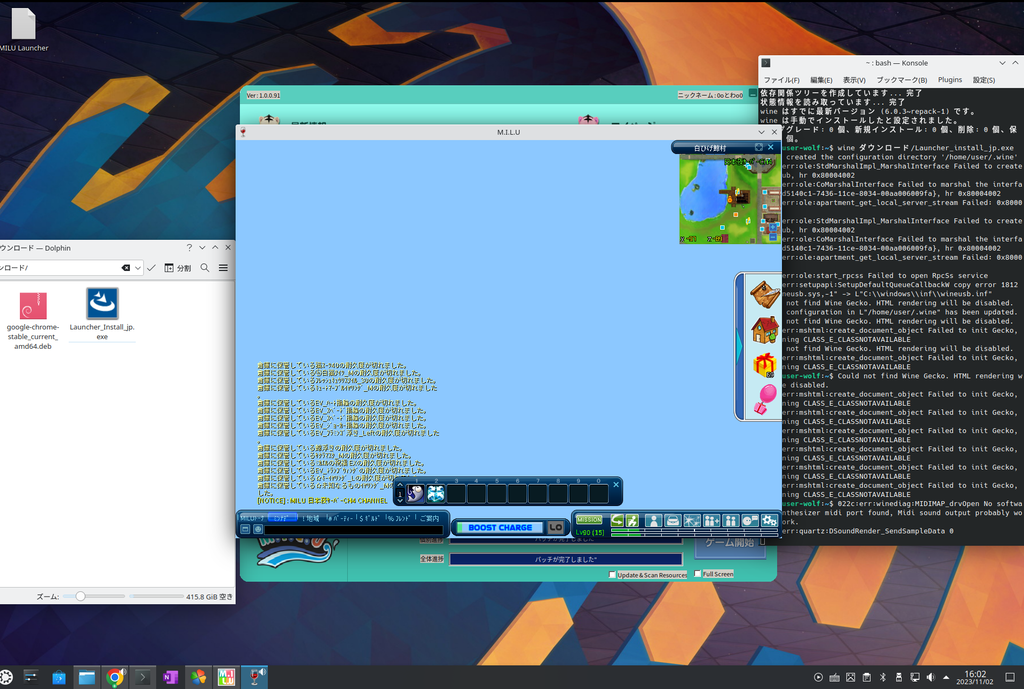The height and width of the screenshot is (689, 1024).
Task: Toggle the Full Screen checkbox
Action: coord(697,573)
